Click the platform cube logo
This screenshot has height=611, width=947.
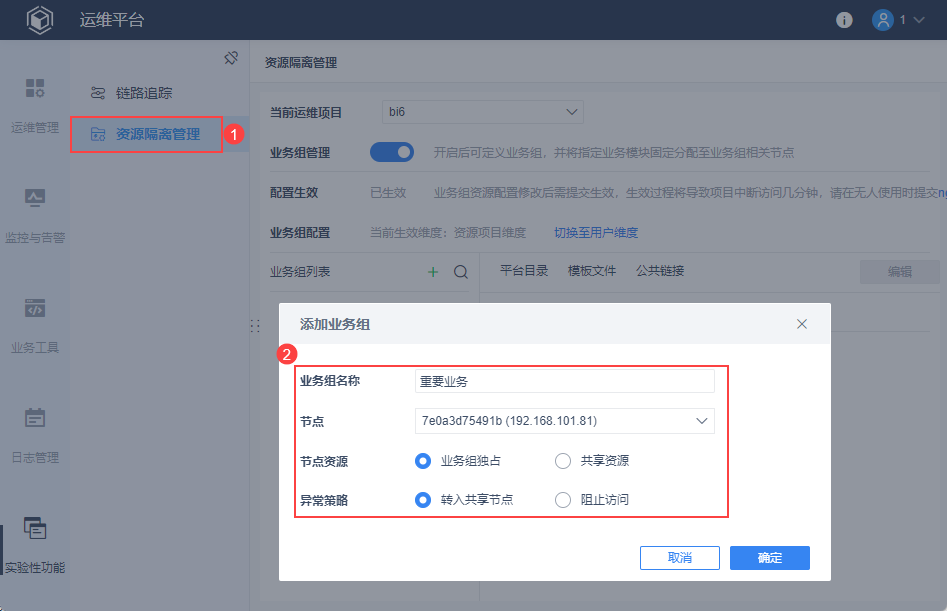[x=40, y=20]
